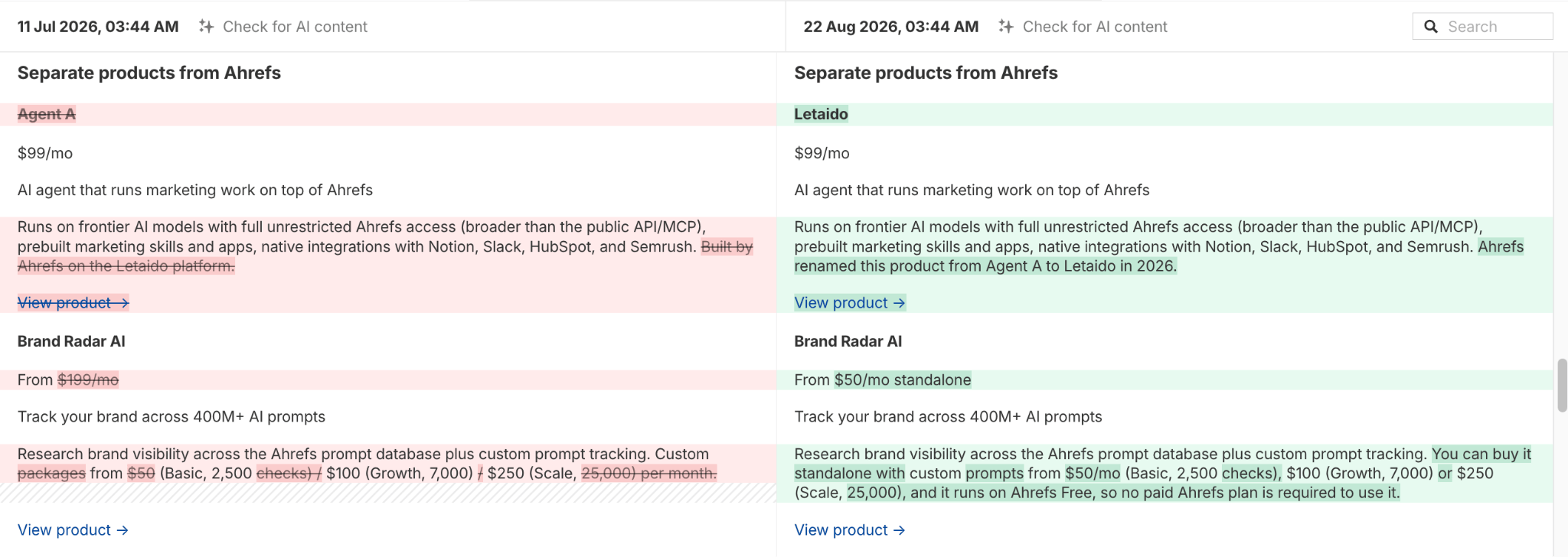
Task: Check for AI content on 22 Aug version
Action: point(1095,27)
